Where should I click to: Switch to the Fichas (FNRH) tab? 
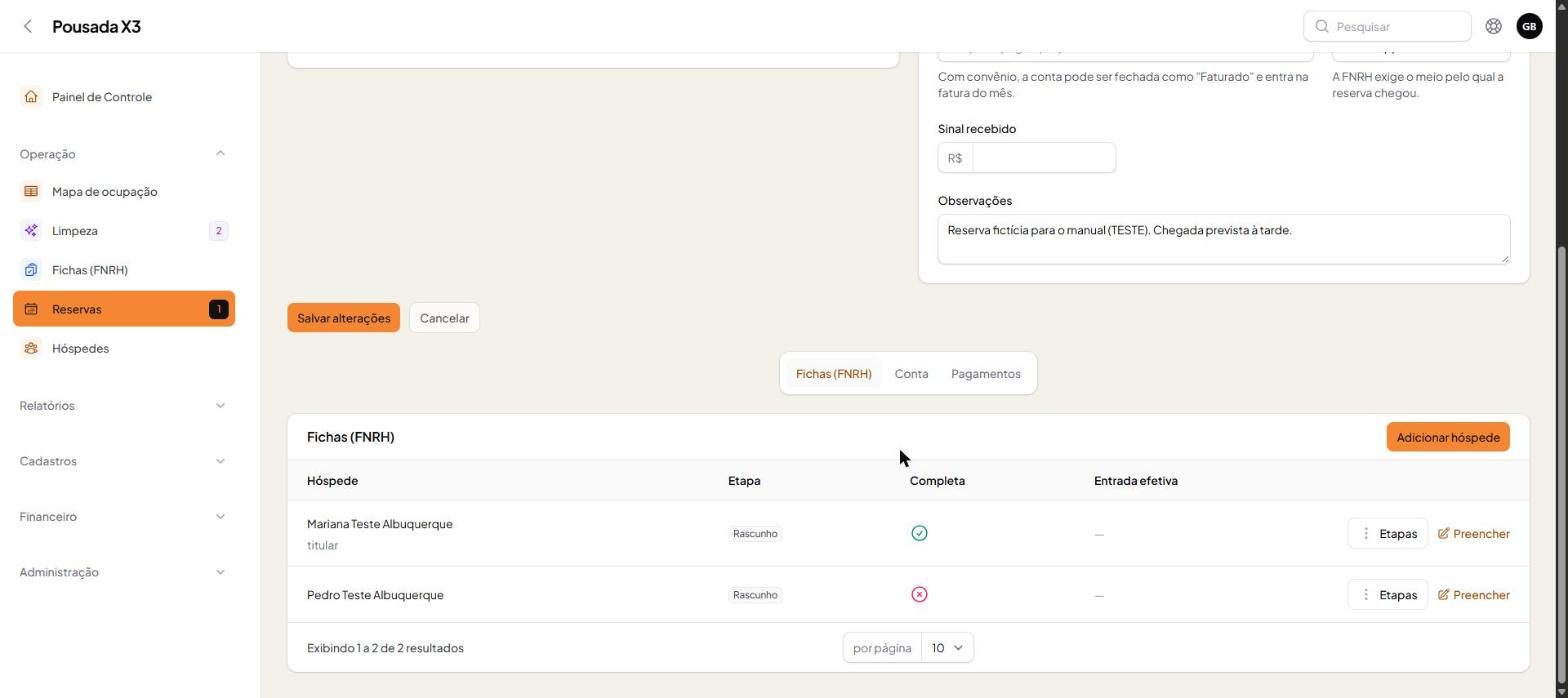tap(833, 374)
